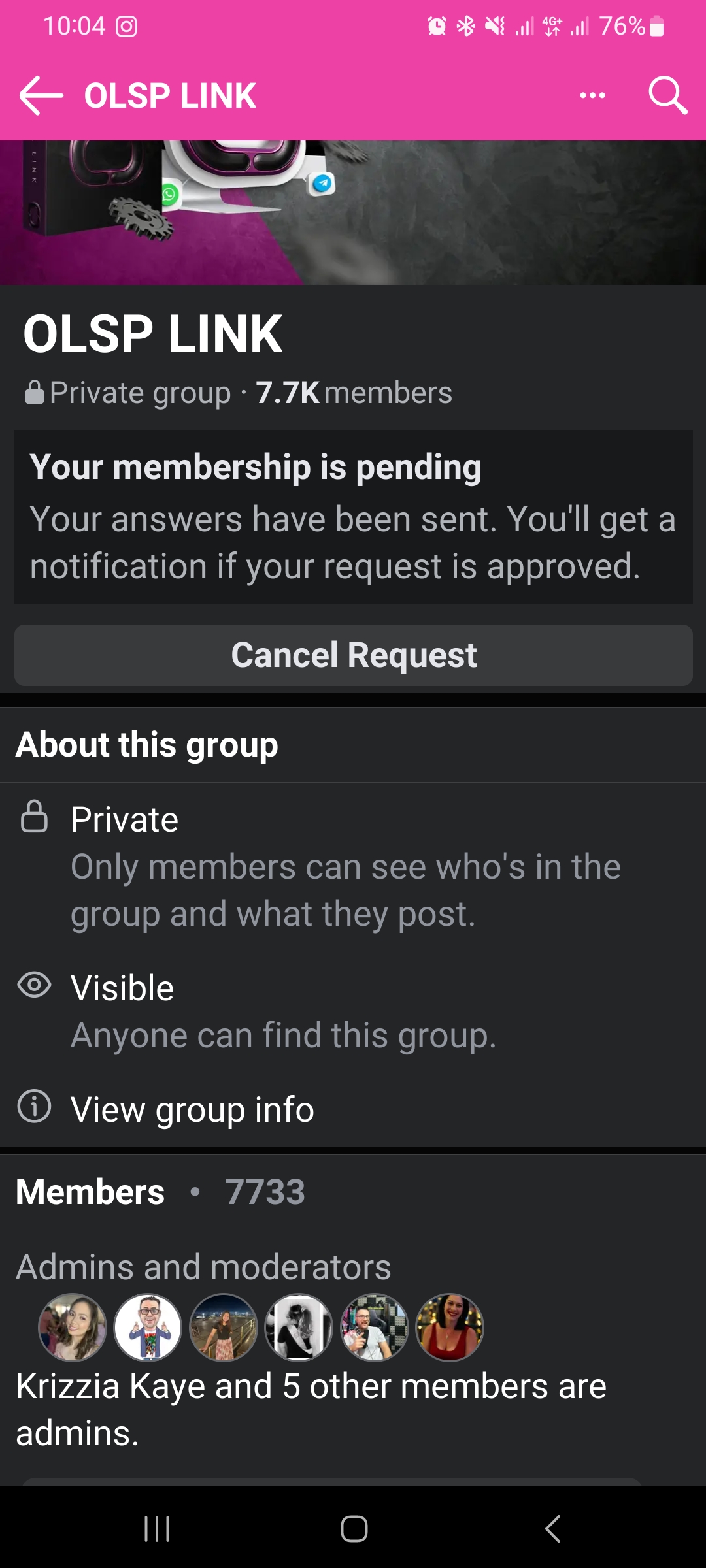Tap the Members 7733 heading

pyautogui.click(x=160, y=1192)
